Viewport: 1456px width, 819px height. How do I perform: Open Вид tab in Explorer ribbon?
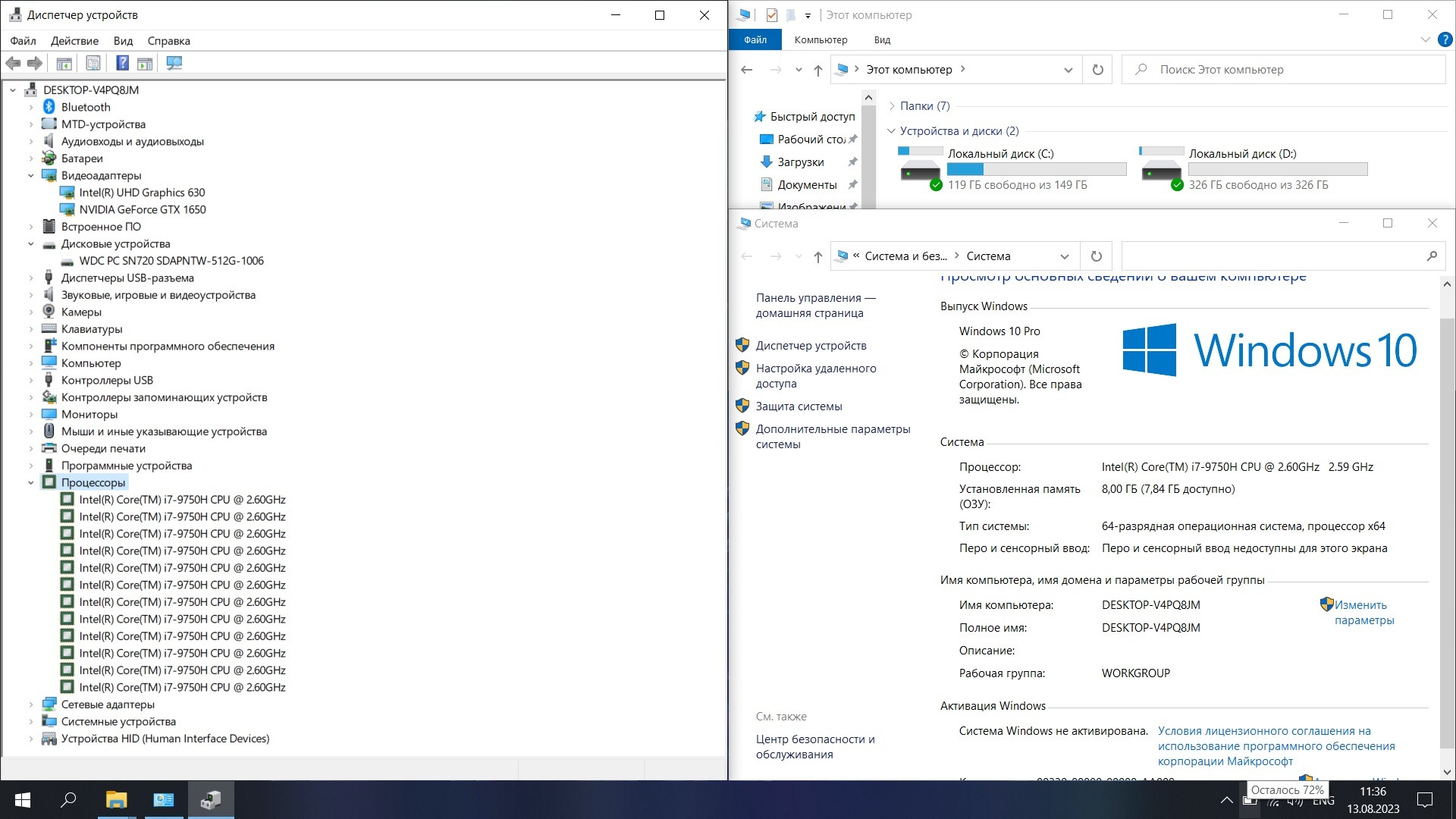point(882,39)
